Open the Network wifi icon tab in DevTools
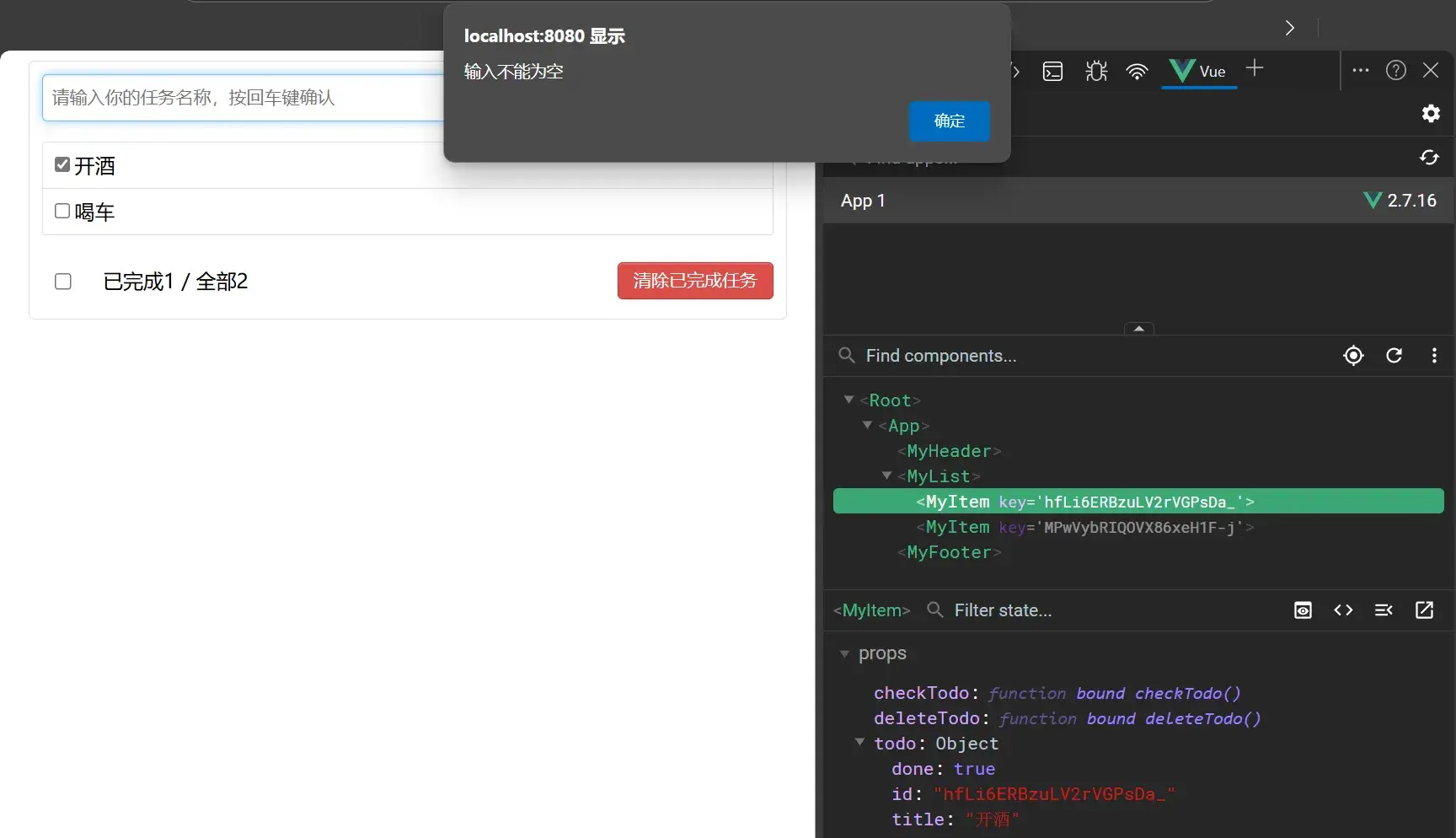The height and width of the screenshot is (838, 1456). tap(1137, 72)
